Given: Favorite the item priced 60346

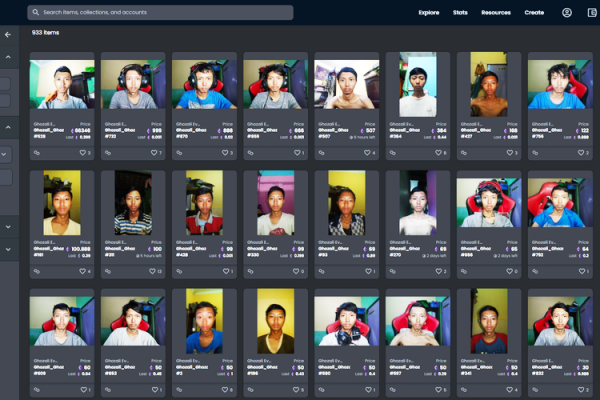Looking at the screenshot, I should click(82, 153).
